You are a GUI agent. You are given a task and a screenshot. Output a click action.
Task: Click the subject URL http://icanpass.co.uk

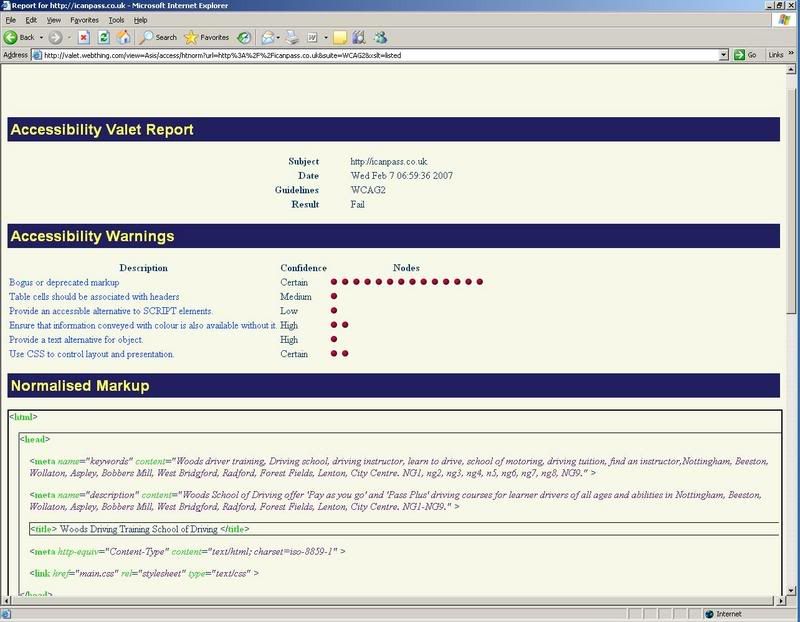pos(389,161)
